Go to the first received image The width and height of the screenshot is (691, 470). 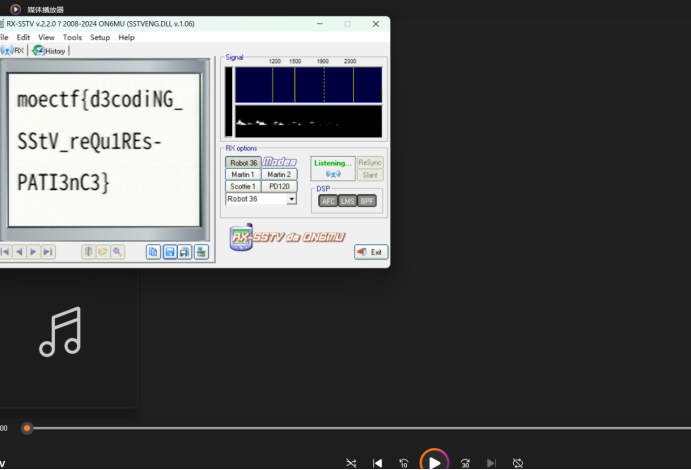click(x=5, y=252)
